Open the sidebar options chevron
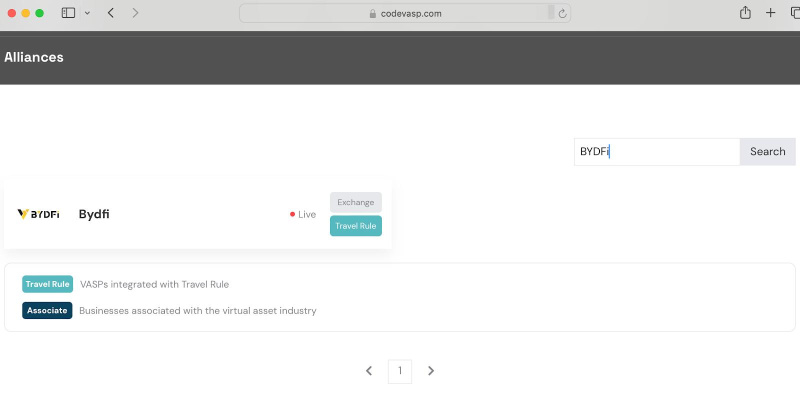Viewport: 800px width, 395px height. pos(87,13)
